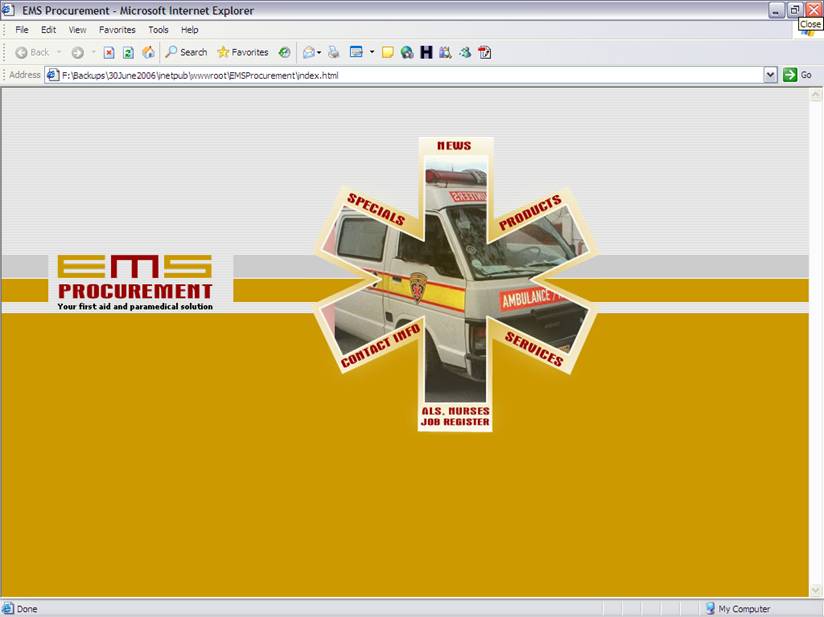Open the CONTACT INFO link
The width and height of the screenshot is (824, 617).
[x=381, y=346]
